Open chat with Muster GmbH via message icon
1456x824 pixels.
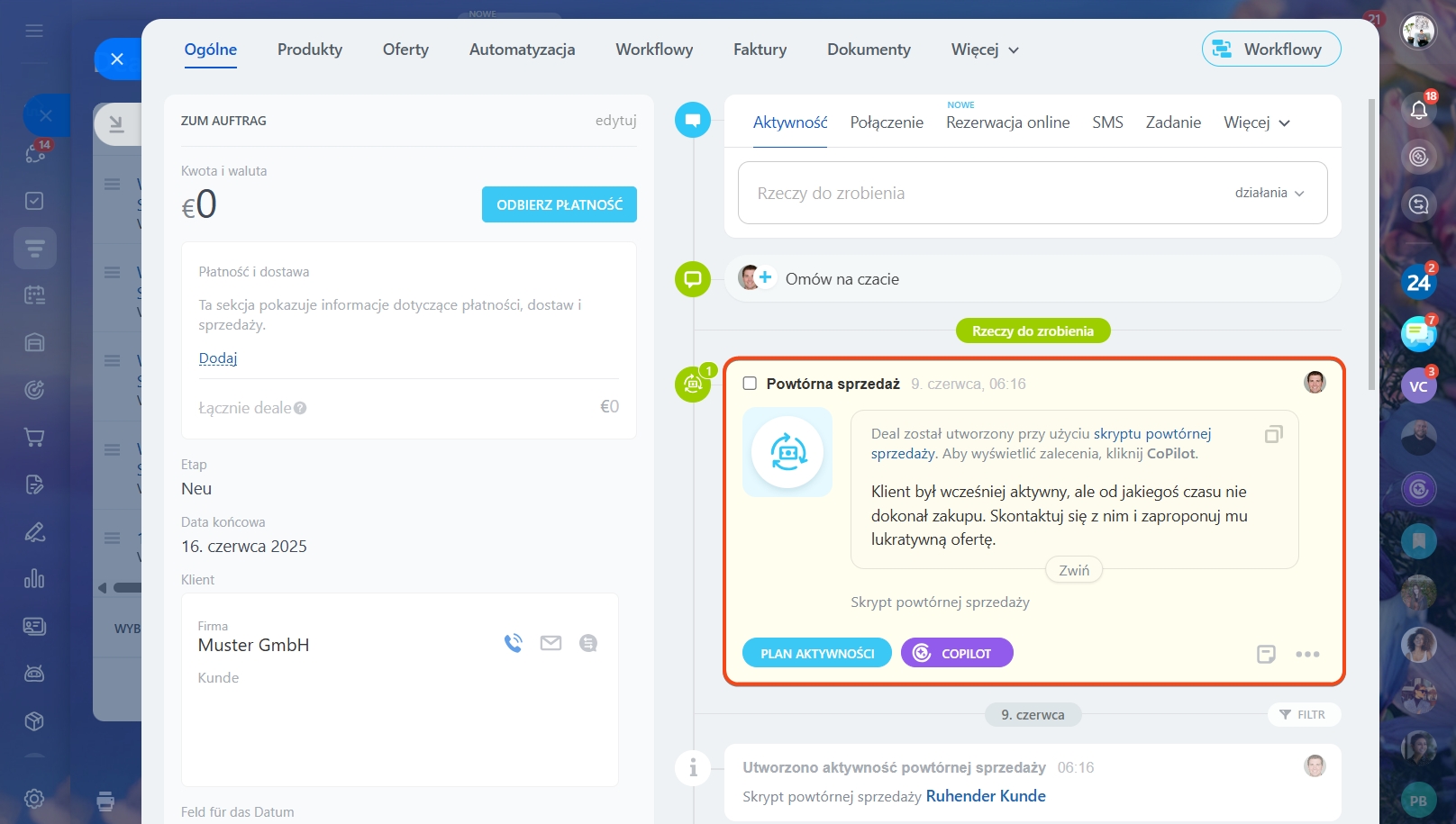pos(588,643)
